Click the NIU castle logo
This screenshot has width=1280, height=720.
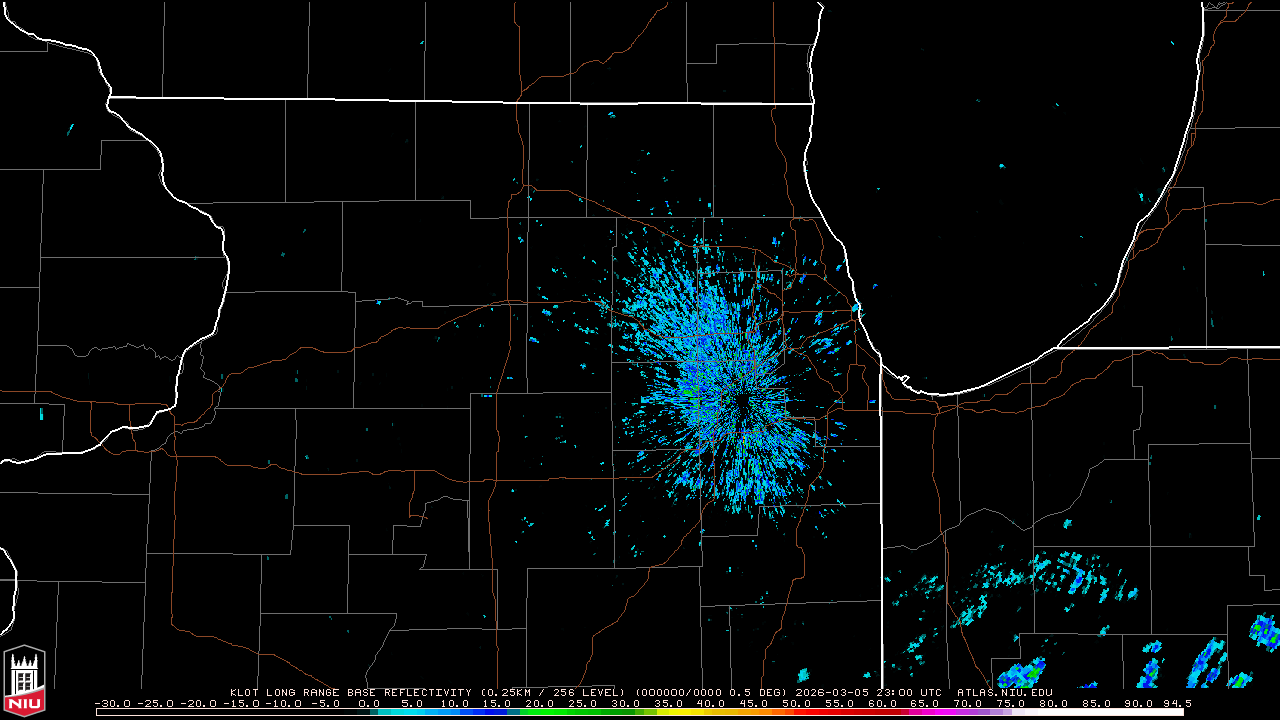[x=24, y=682]
